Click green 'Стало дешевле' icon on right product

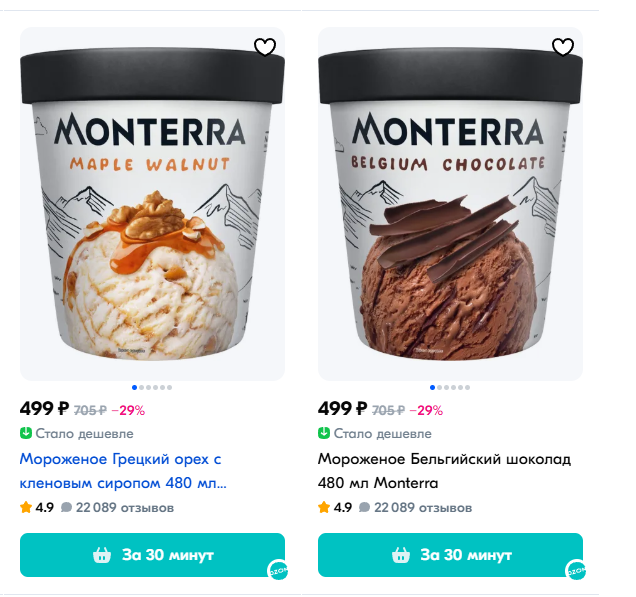click(x=324, y=433)
